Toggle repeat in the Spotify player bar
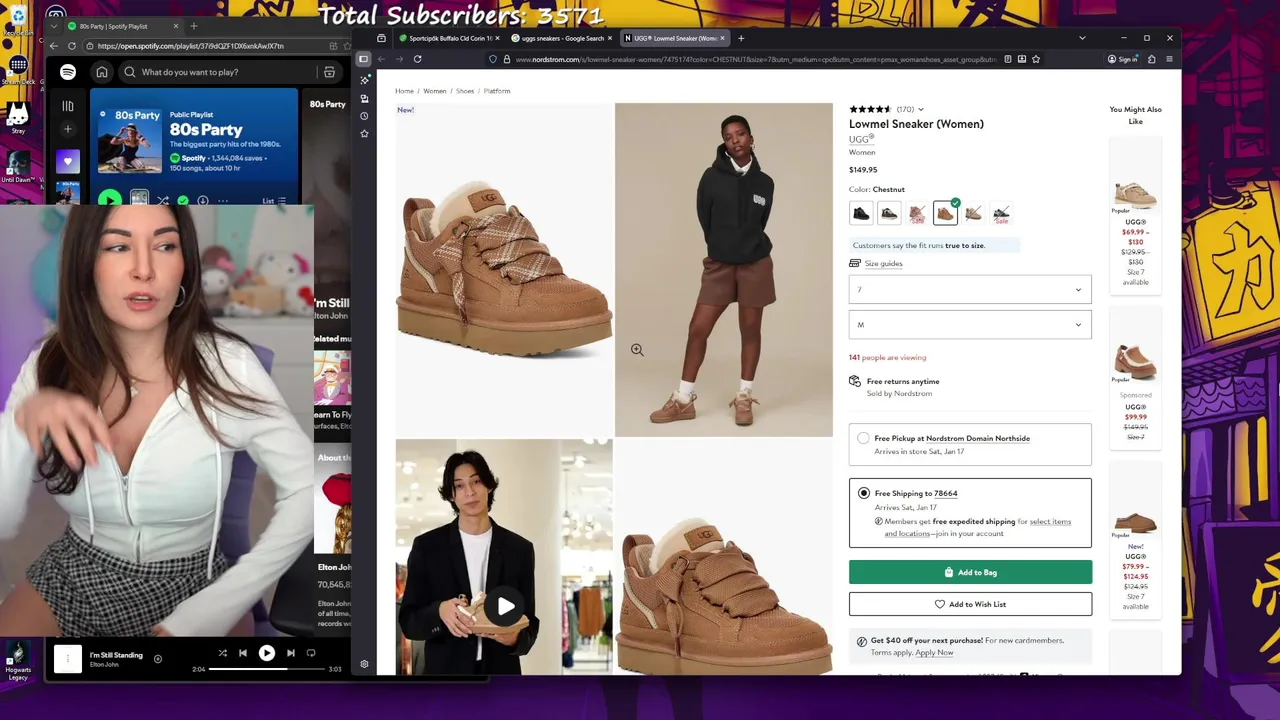The image size is (1280, 720). click(x=311, y=653)
